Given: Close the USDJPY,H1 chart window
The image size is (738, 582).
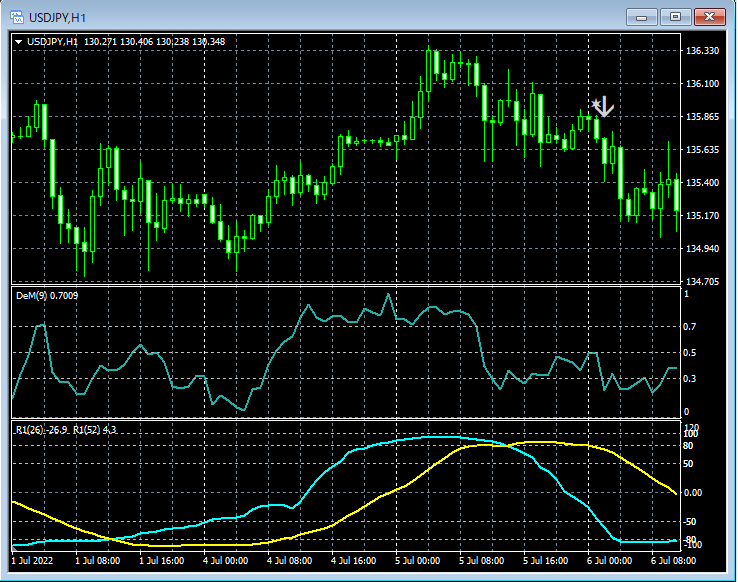Looking at the screenshot, I should point(711,16).
